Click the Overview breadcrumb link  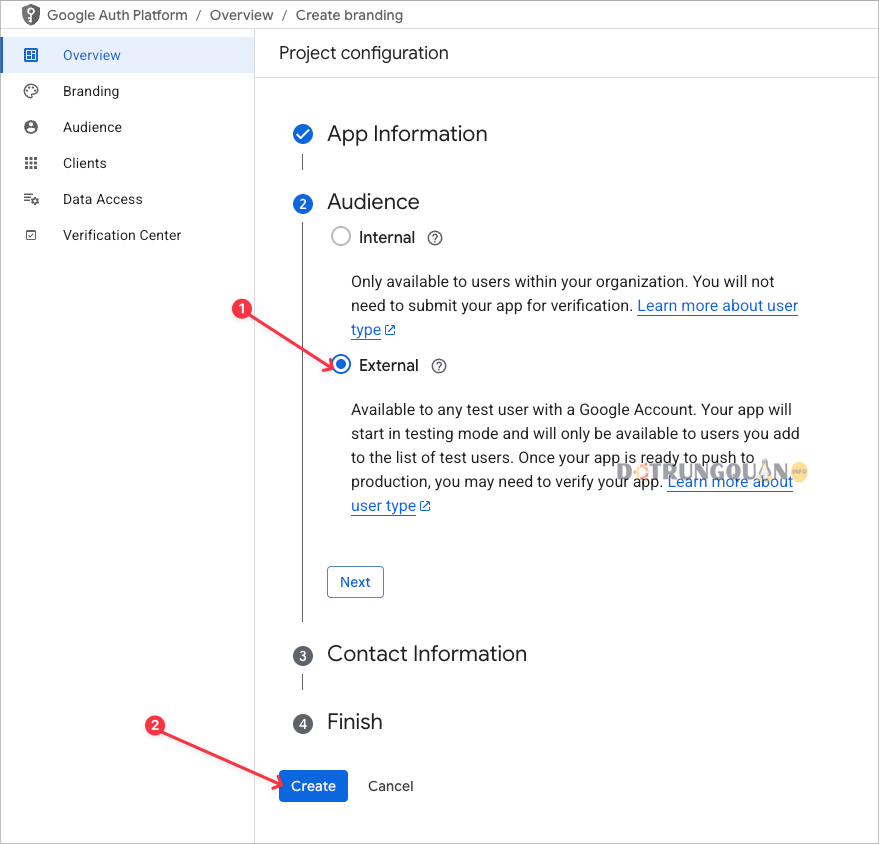pyautogui.click(x=242, y=15)
